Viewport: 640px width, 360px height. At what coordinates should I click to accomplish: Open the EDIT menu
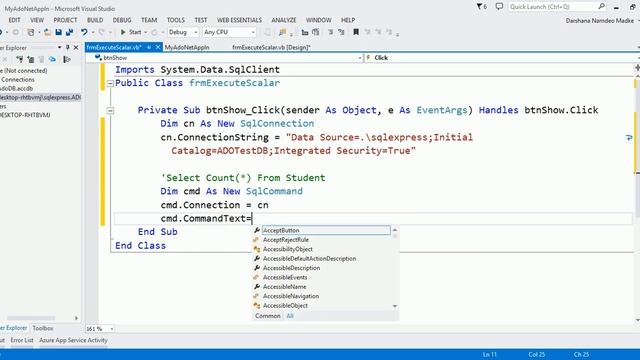click(x=14, y=20)
